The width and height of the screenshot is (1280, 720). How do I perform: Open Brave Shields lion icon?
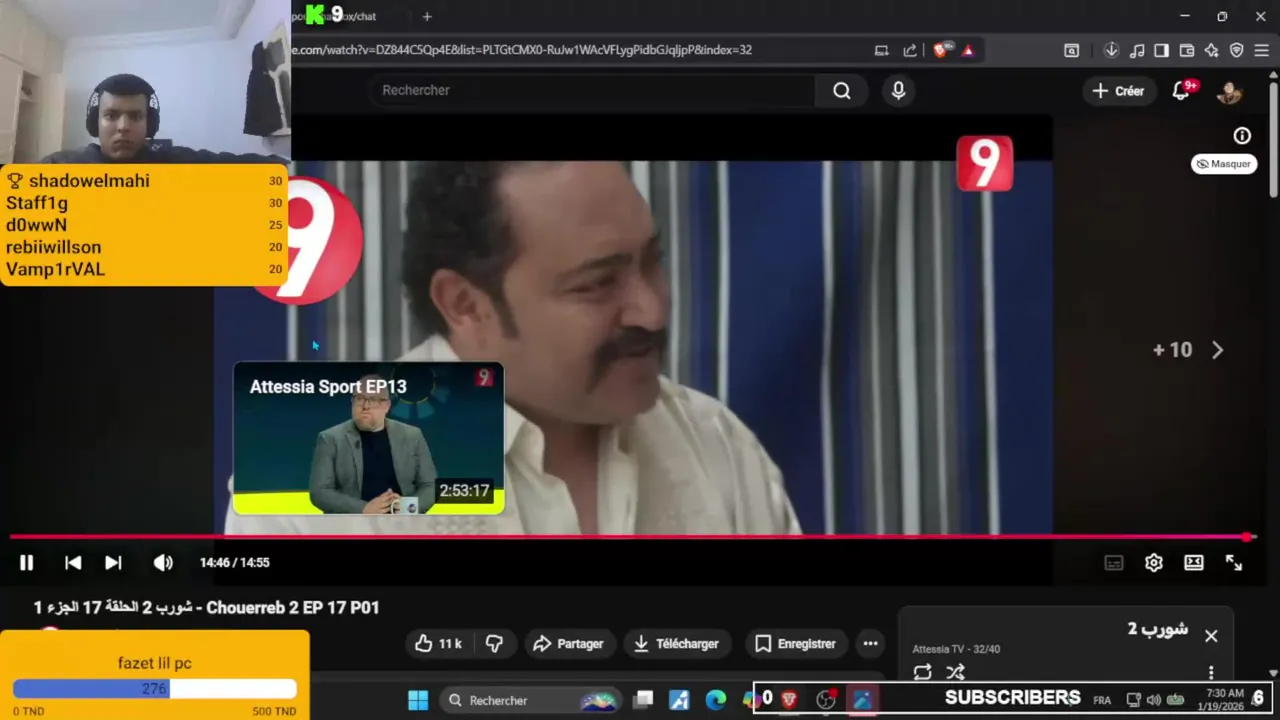coord(941,50)
